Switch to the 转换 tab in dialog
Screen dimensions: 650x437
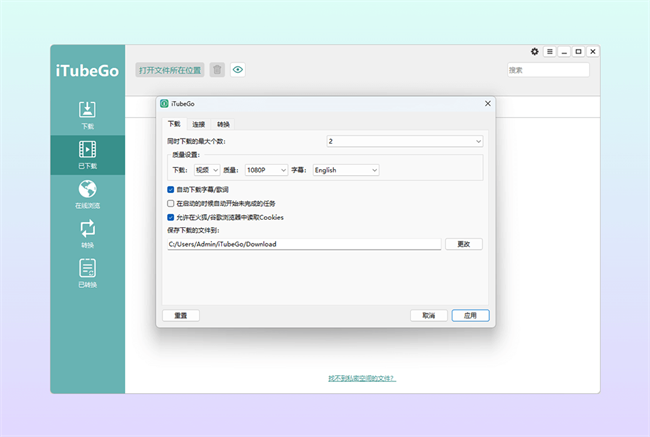point(223,124)
